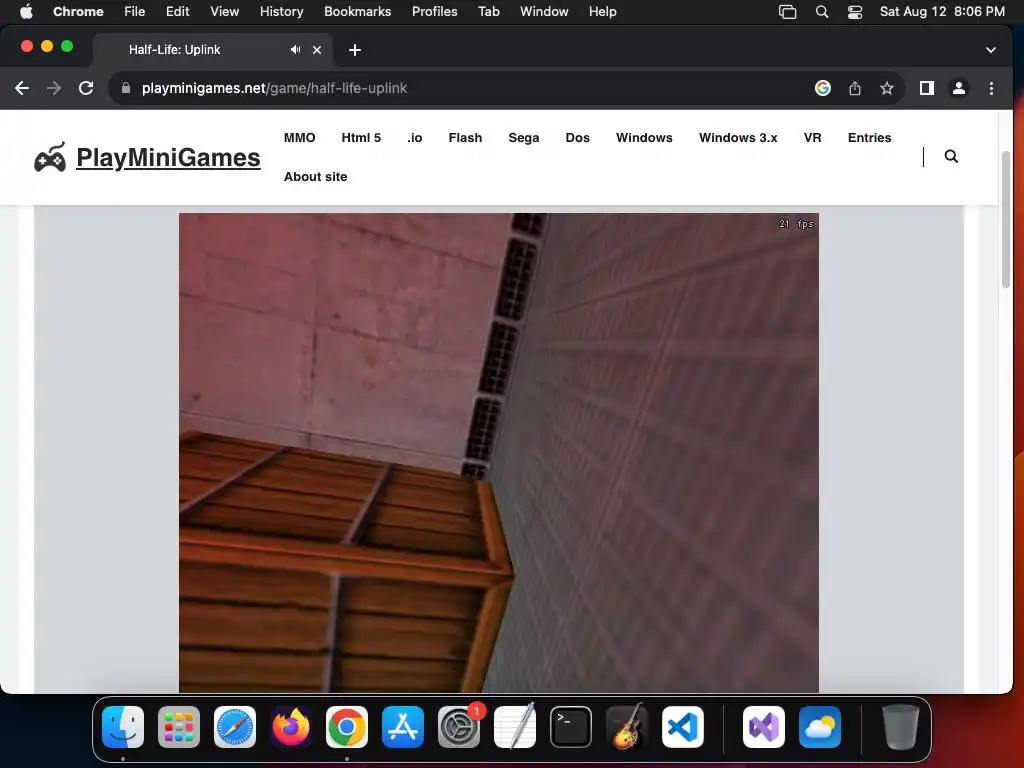
Task: Open the Apple menu
Action: coord(26,12)
